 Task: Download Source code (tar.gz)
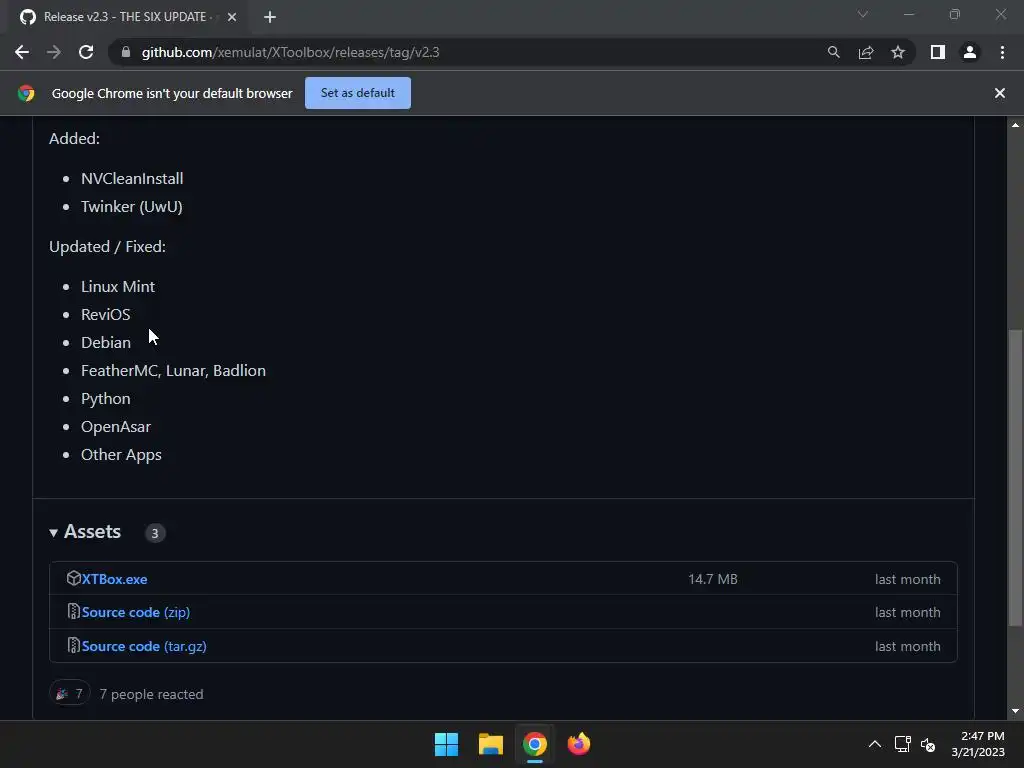point(144,647)
